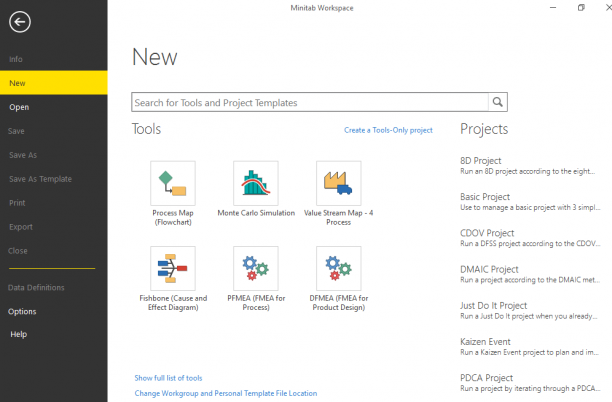Click the search magnifier button
The image size is (612, 402).
tap(498, 102)
